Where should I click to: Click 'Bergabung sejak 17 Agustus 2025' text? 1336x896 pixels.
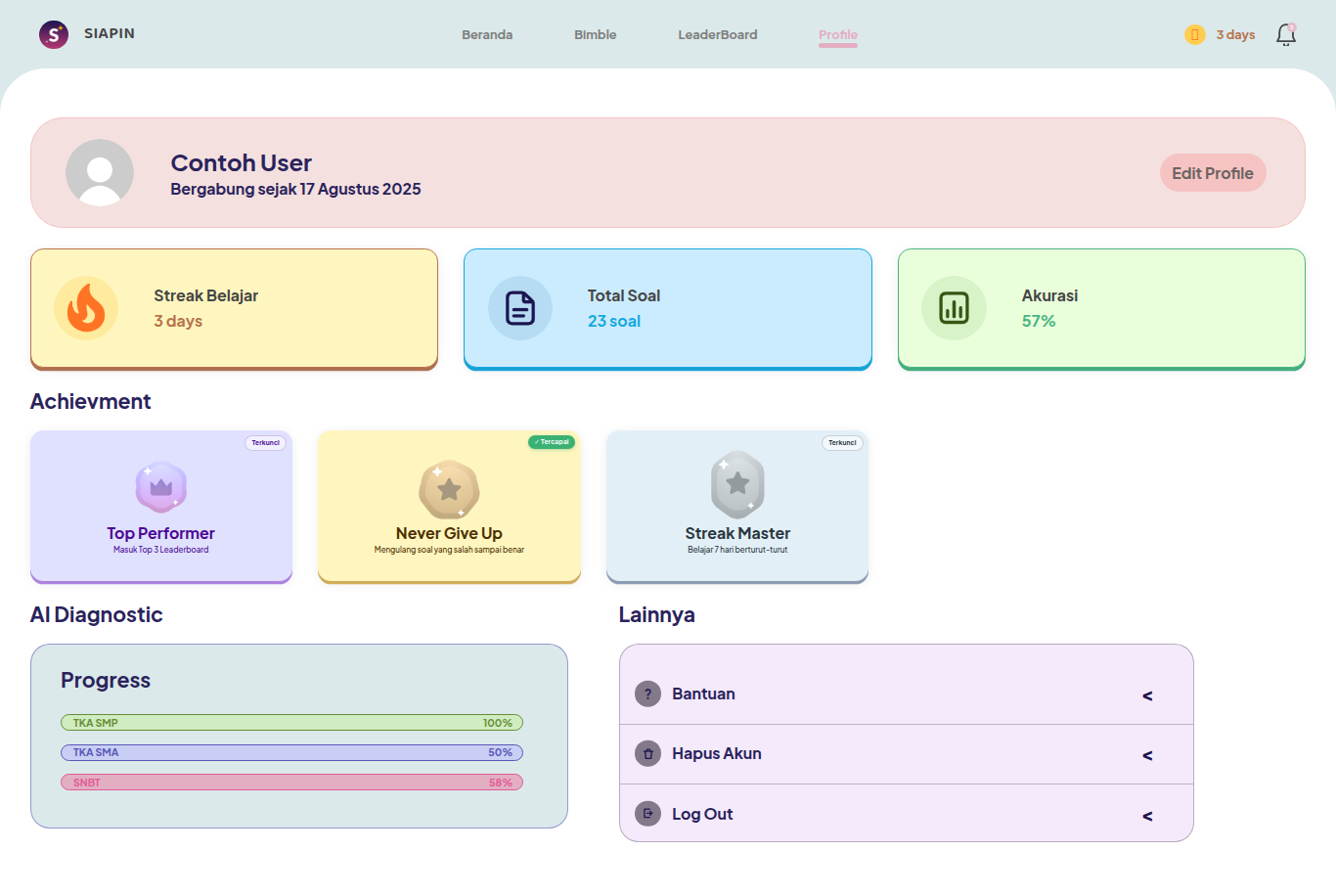[x=295, y=189]
